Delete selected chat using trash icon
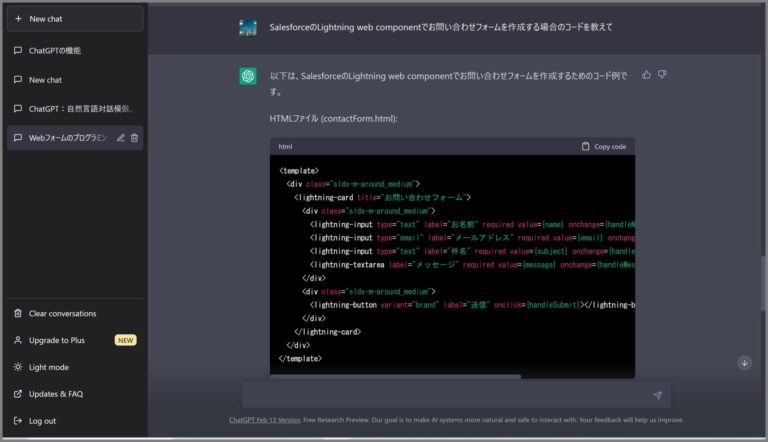768x442 pixels. 135,138
